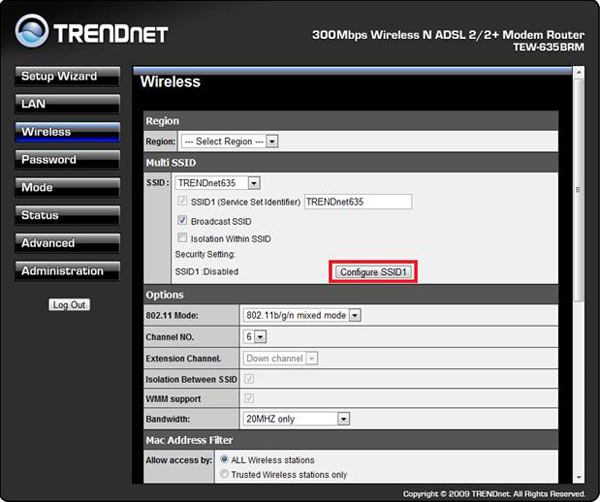The width and height of the screenshot is (600, 502).
Task: Click the Security Setting label
Action: pyautogui.click(x=205, y=254)
